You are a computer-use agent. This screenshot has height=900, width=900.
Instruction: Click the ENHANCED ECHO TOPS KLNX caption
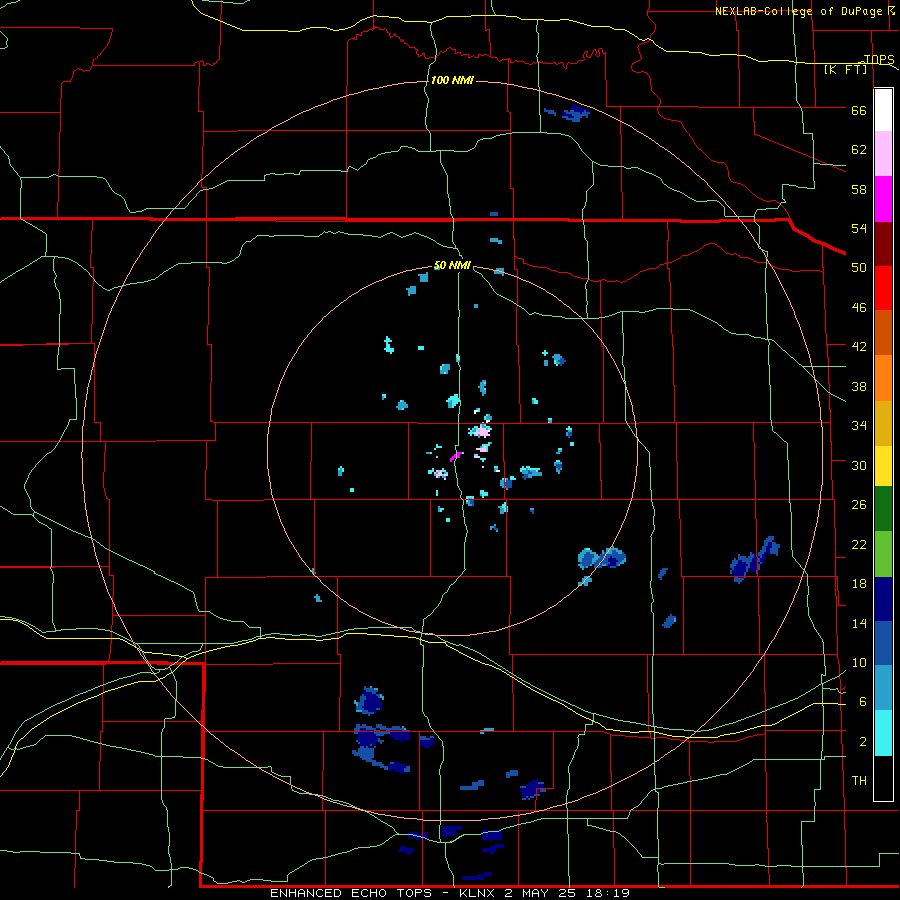click(450, 893)
